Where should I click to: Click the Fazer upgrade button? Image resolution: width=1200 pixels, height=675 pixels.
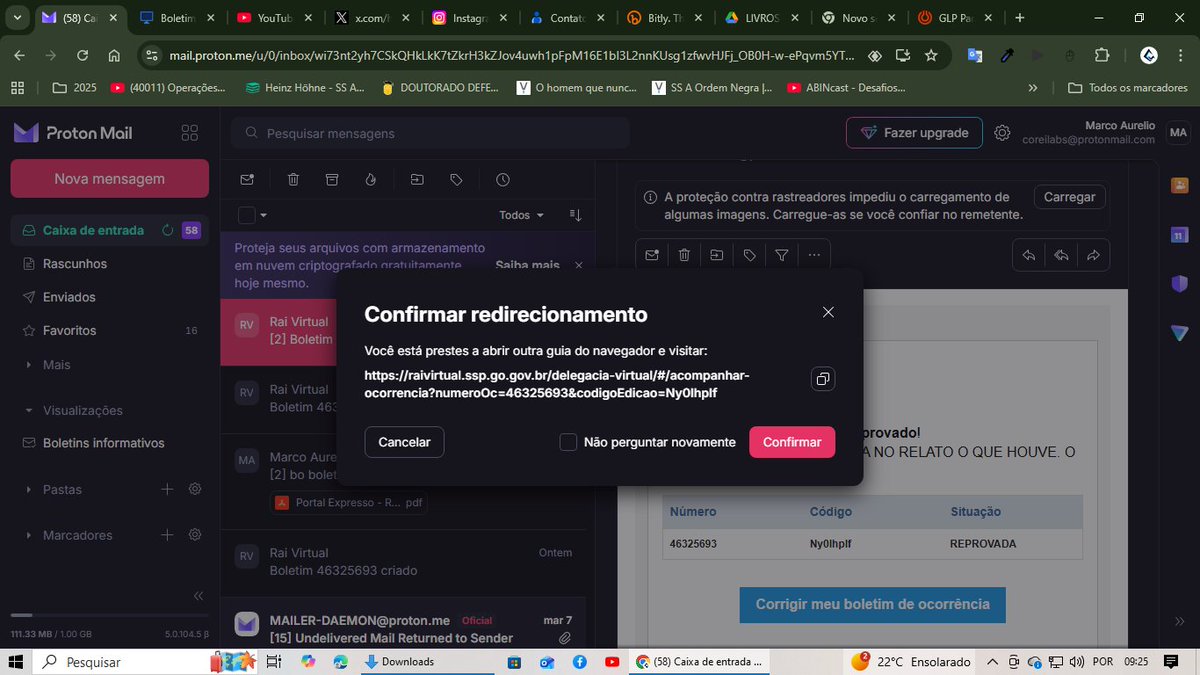coord(914,133)
